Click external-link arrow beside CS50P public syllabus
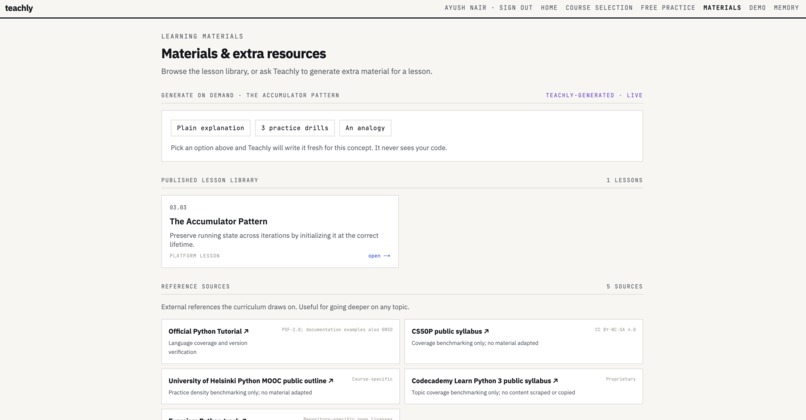This screenshot has width=806, height=420. 486,332
